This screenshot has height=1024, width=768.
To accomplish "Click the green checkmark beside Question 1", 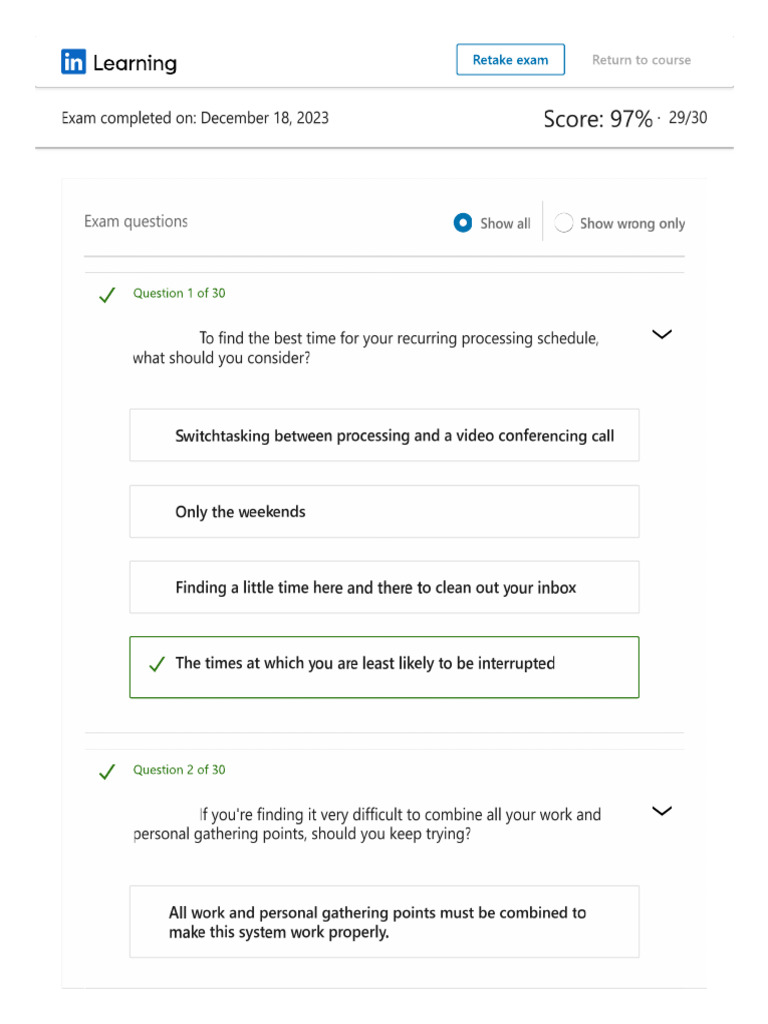I will (106, 295).
